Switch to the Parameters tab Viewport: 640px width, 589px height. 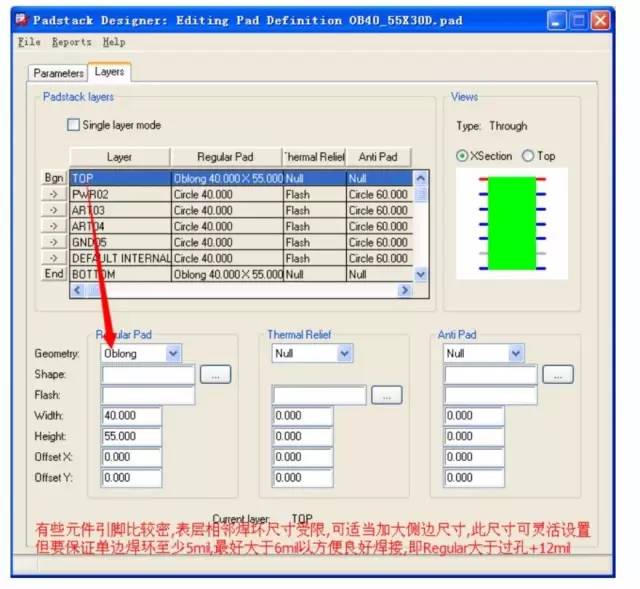click(58, 73)
